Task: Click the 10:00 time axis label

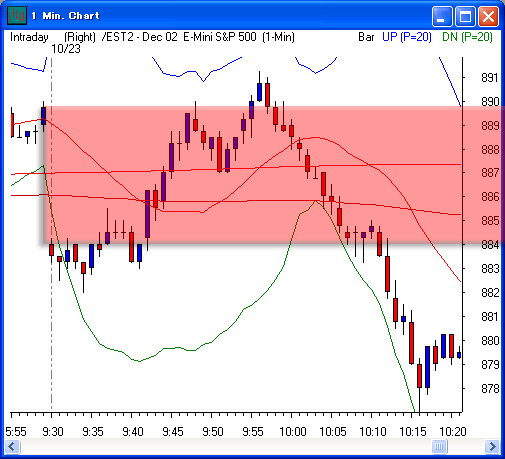Action: (x=293, y=432)
